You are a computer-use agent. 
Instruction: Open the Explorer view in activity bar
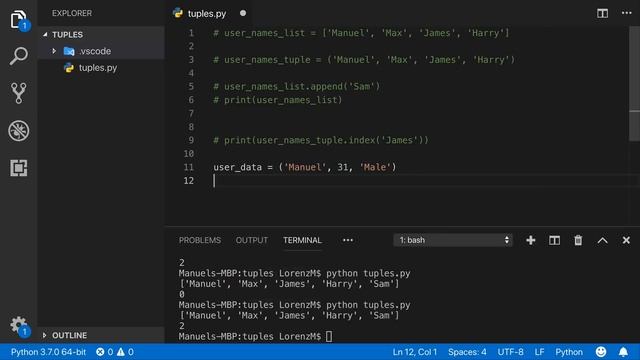tap(18, 20)
